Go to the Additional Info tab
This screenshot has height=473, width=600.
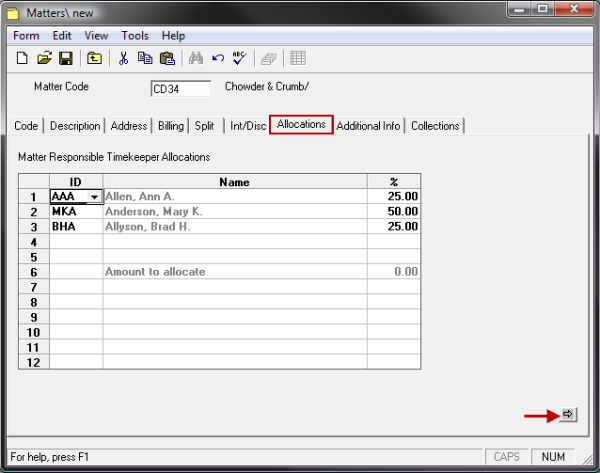tap(368, 126)
